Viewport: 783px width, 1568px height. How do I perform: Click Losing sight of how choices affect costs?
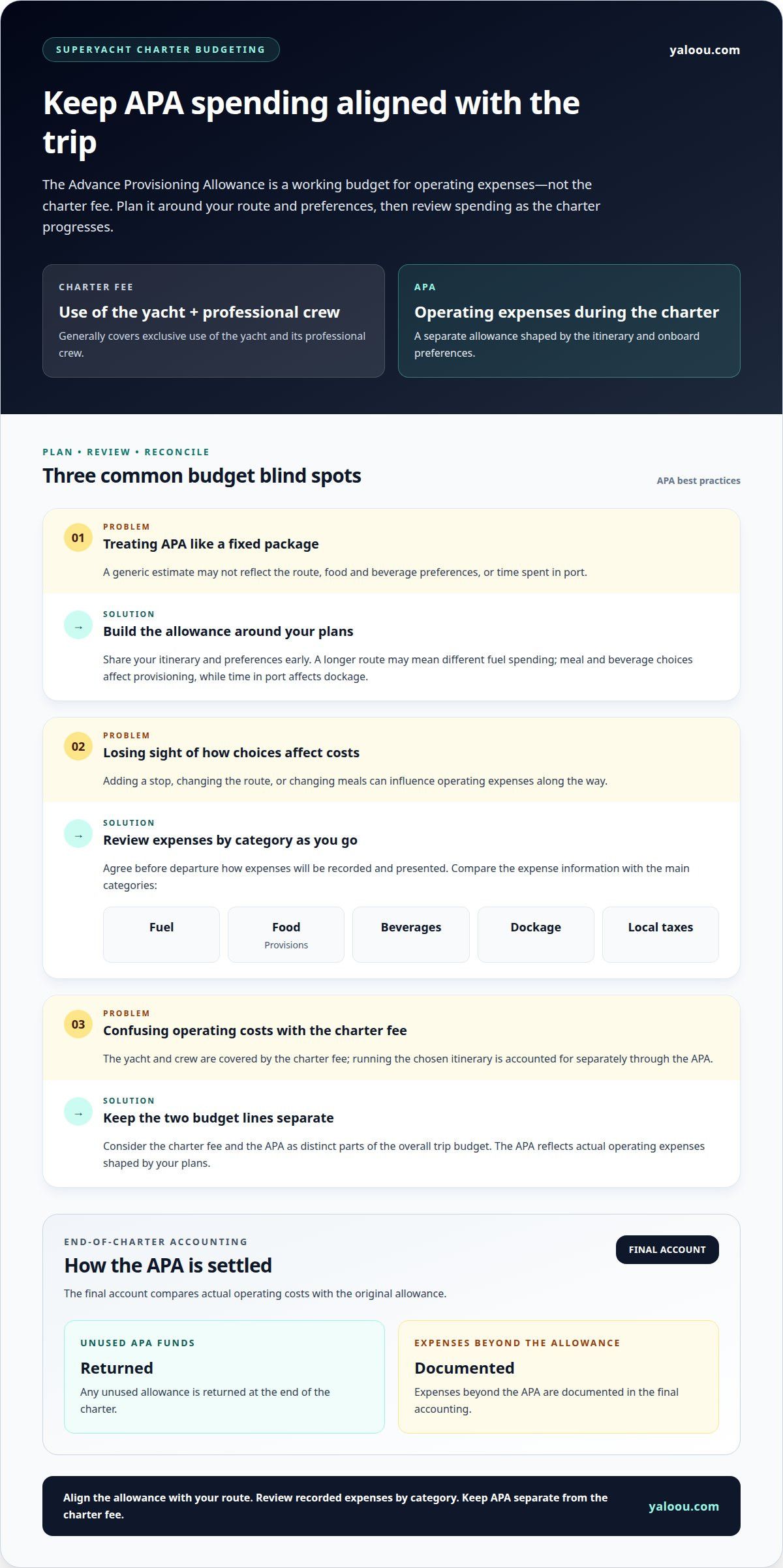(x=231, y=753)
